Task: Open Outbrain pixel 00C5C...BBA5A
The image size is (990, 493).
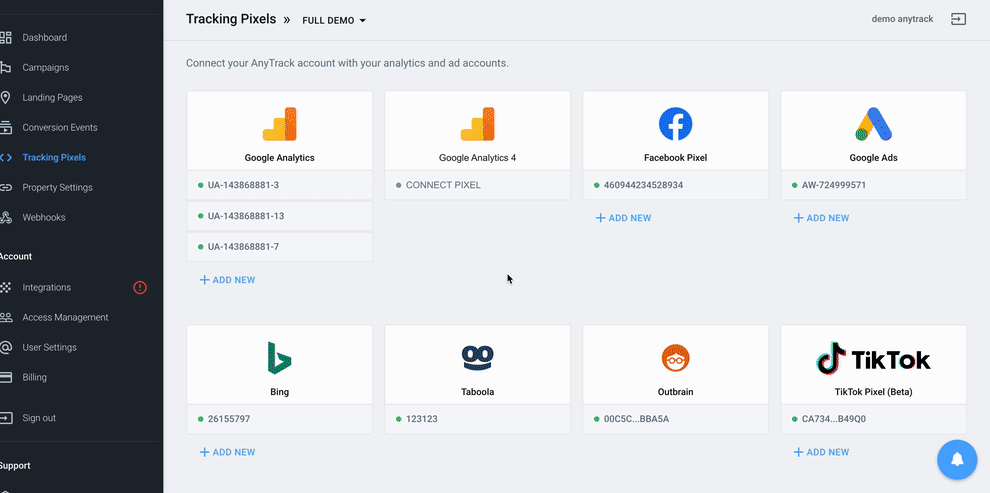Action: [x=676, y=419]
